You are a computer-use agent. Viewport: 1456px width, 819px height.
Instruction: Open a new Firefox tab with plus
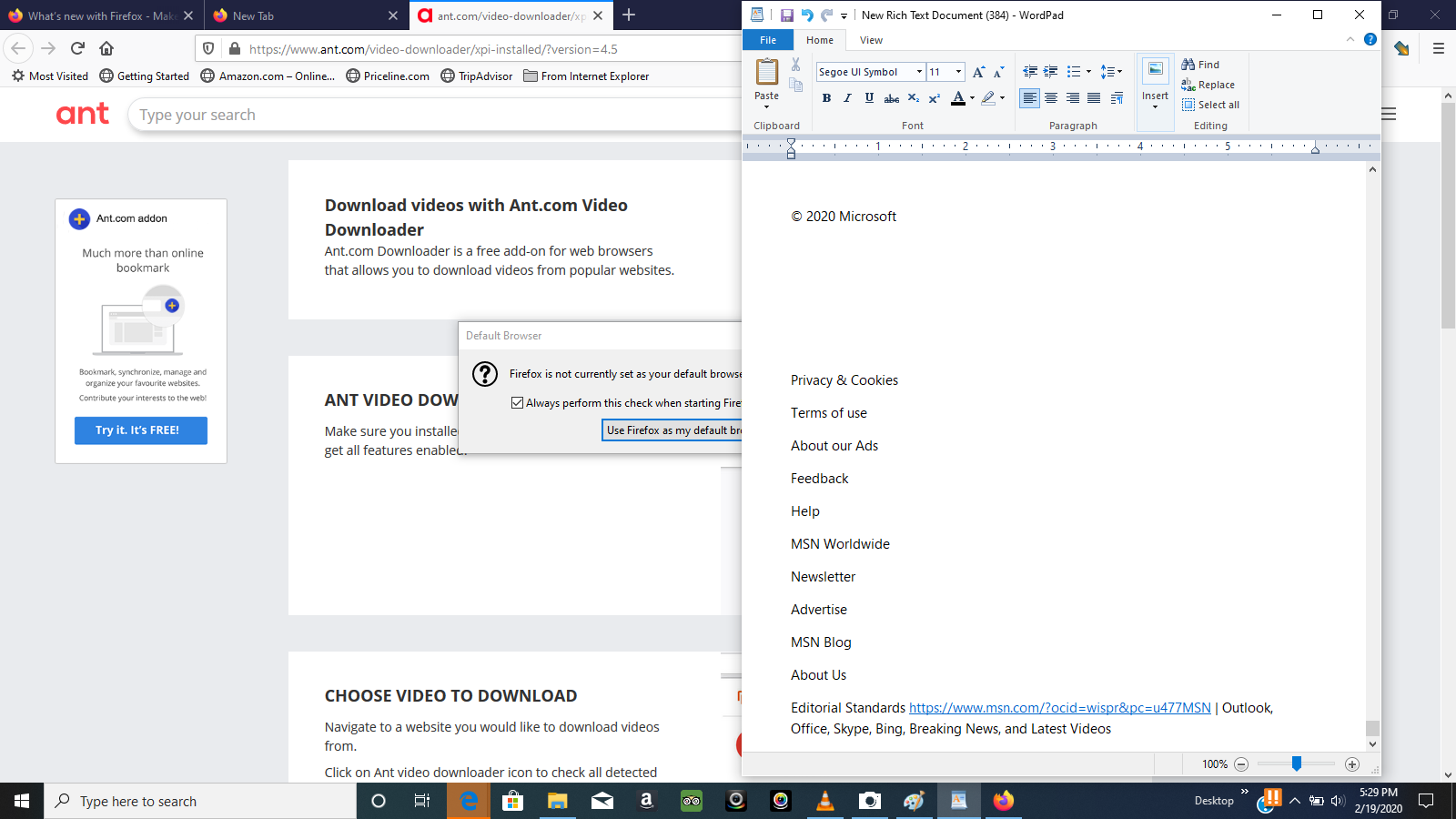click(x=629, y=15)
